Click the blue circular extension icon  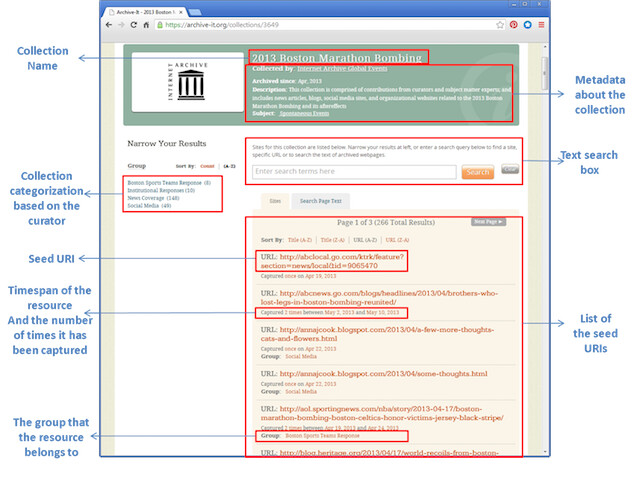[527, 25]
